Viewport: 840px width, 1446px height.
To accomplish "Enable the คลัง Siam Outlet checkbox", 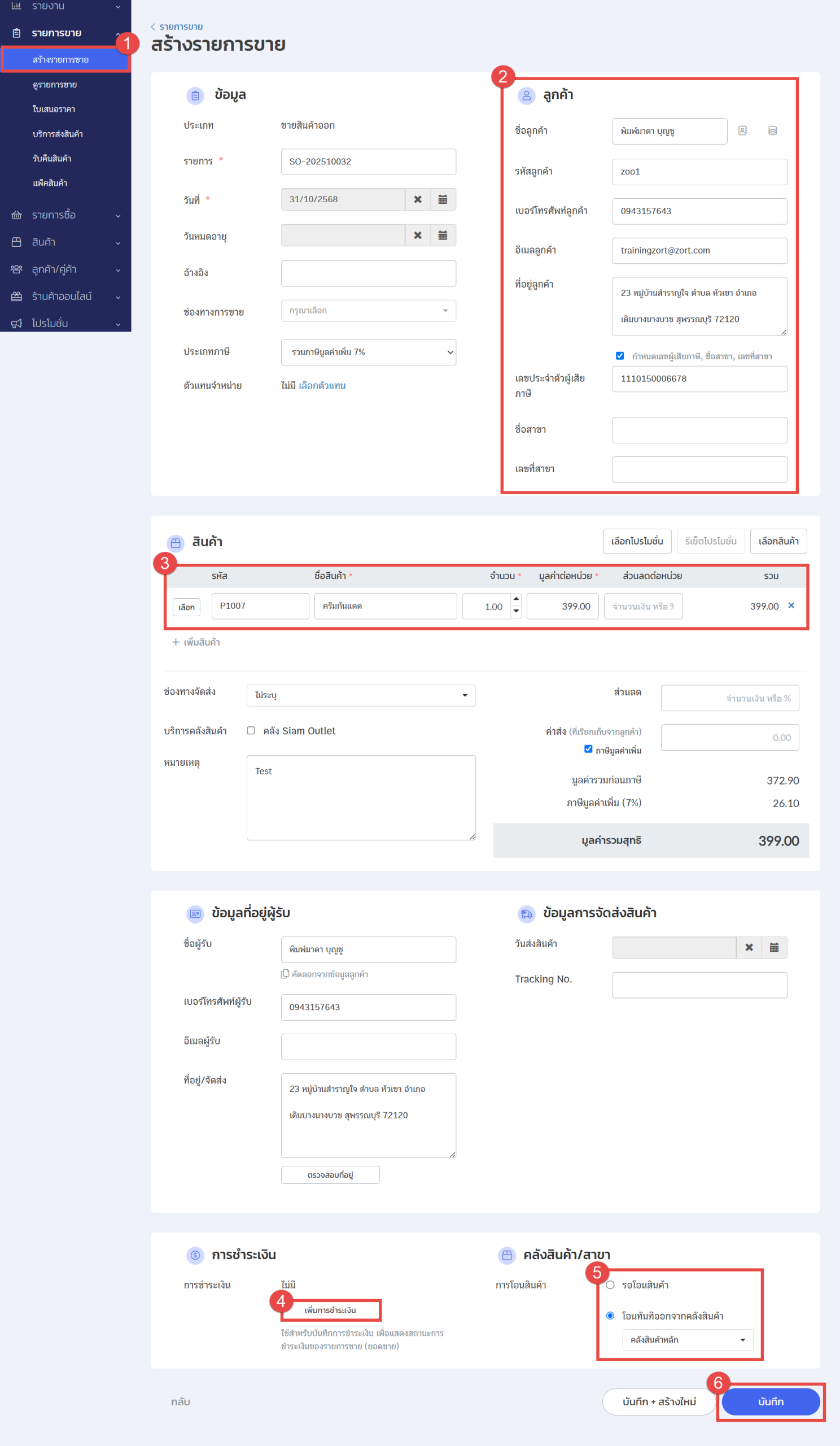I will tap(251, 730).
